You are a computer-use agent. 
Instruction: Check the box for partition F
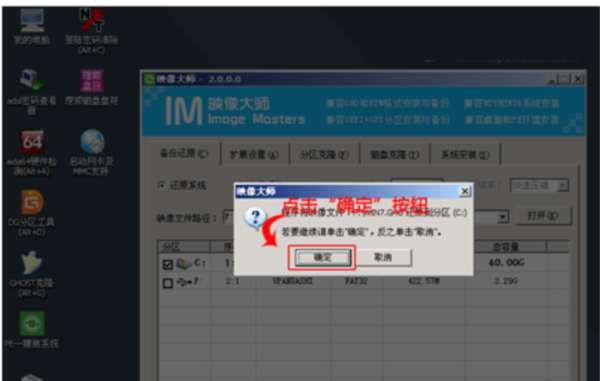pos(168,283)
